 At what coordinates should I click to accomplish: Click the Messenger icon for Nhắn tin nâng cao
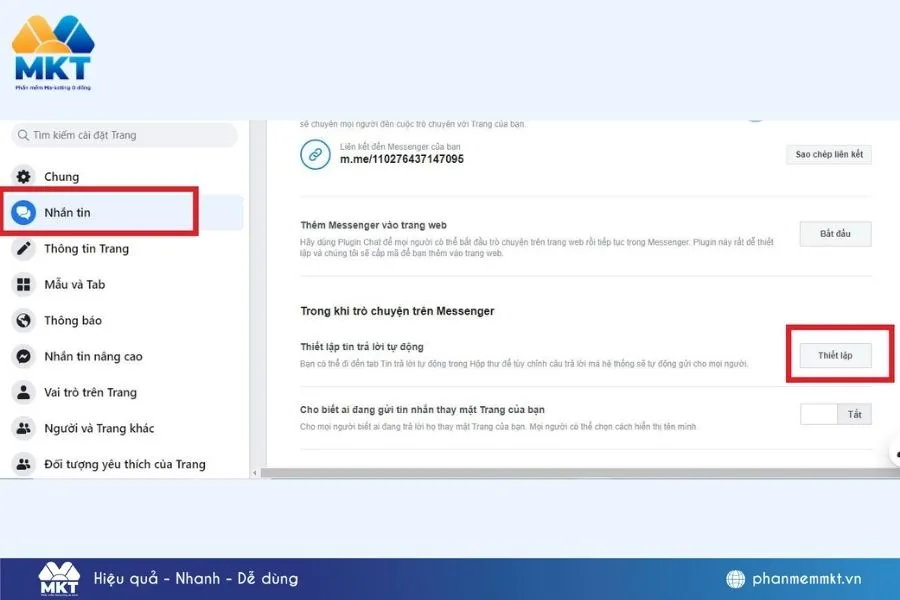(x=24, y=356)
